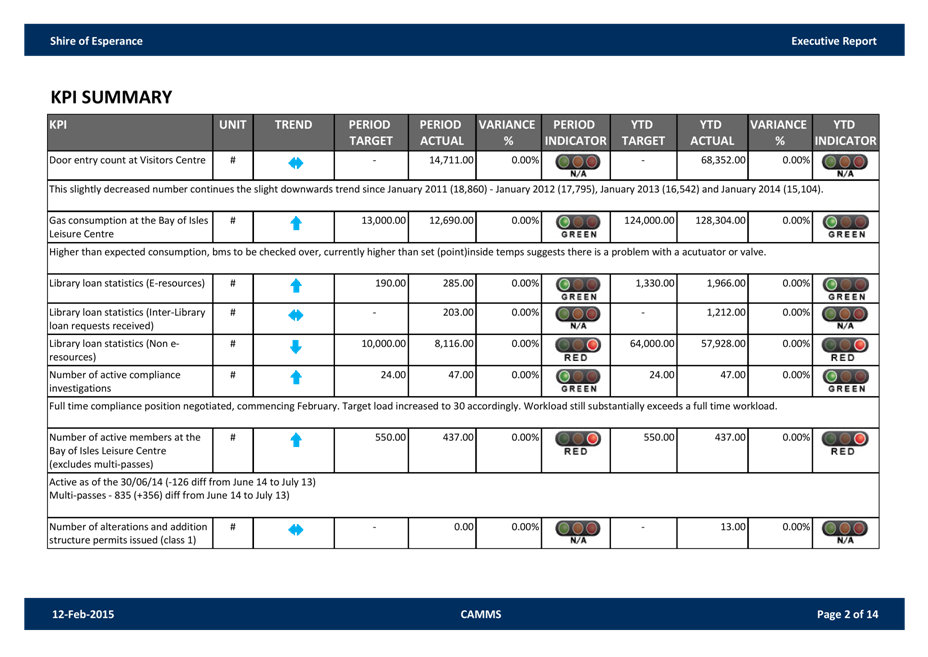
Task: Click the TREND column header
Action: [294, 125]
